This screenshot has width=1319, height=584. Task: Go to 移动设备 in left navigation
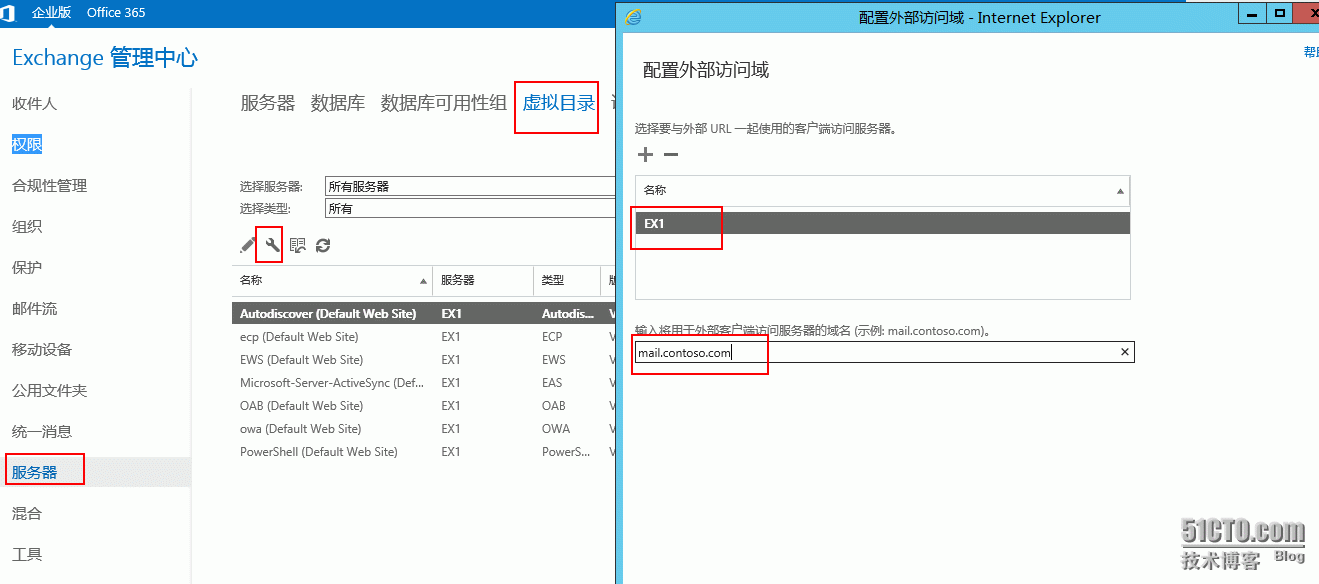42,350
